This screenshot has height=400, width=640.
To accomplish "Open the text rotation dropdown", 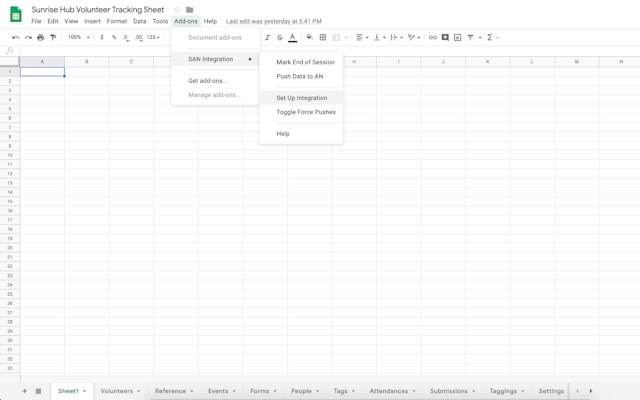I will (x=414, y=37).
